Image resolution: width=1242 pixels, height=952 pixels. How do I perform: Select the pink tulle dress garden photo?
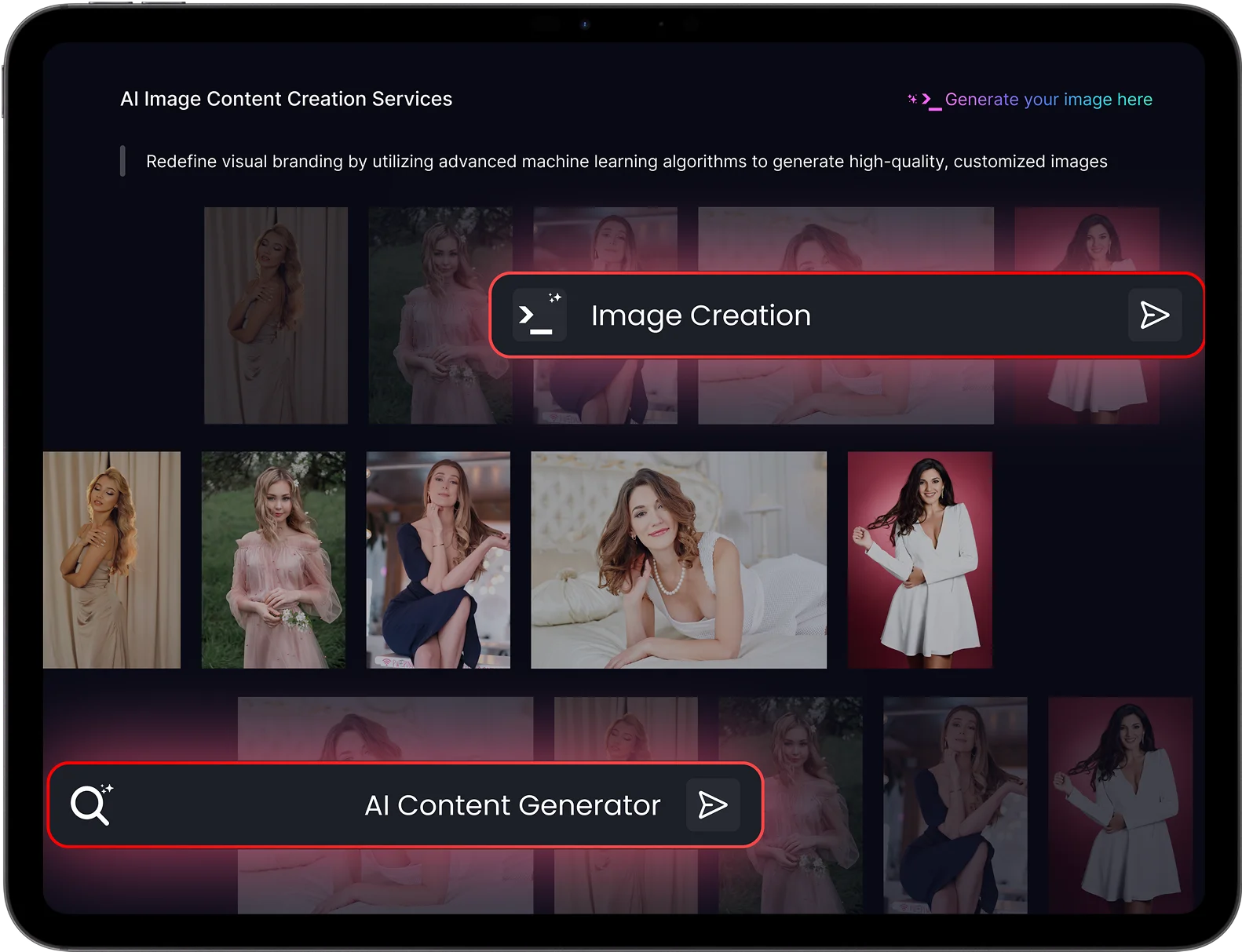(273, 560)
